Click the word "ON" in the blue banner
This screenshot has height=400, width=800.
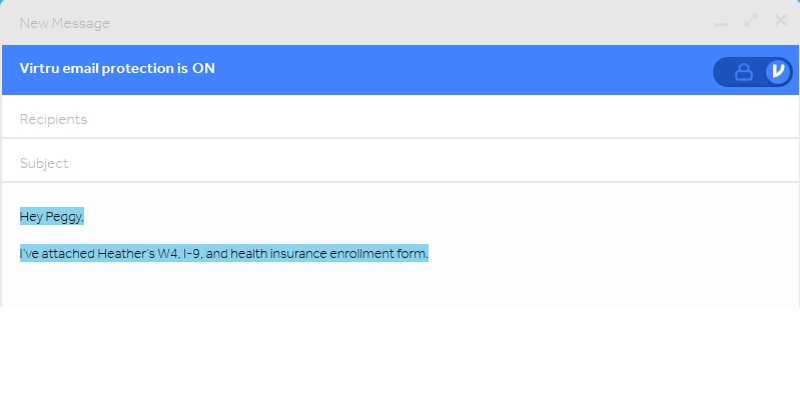pos(204,68)
